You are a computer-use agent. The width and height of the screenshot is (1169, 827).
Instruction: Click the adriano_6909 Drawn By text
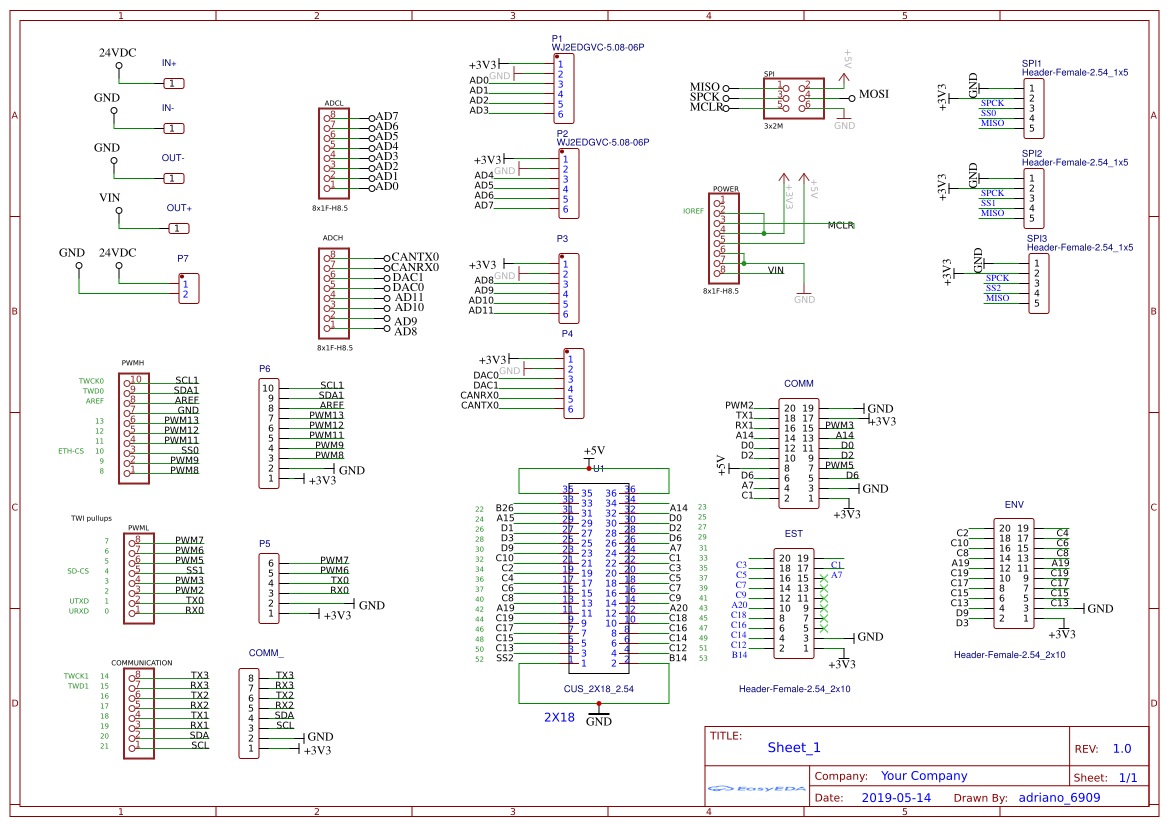(x=1059, y=797)
